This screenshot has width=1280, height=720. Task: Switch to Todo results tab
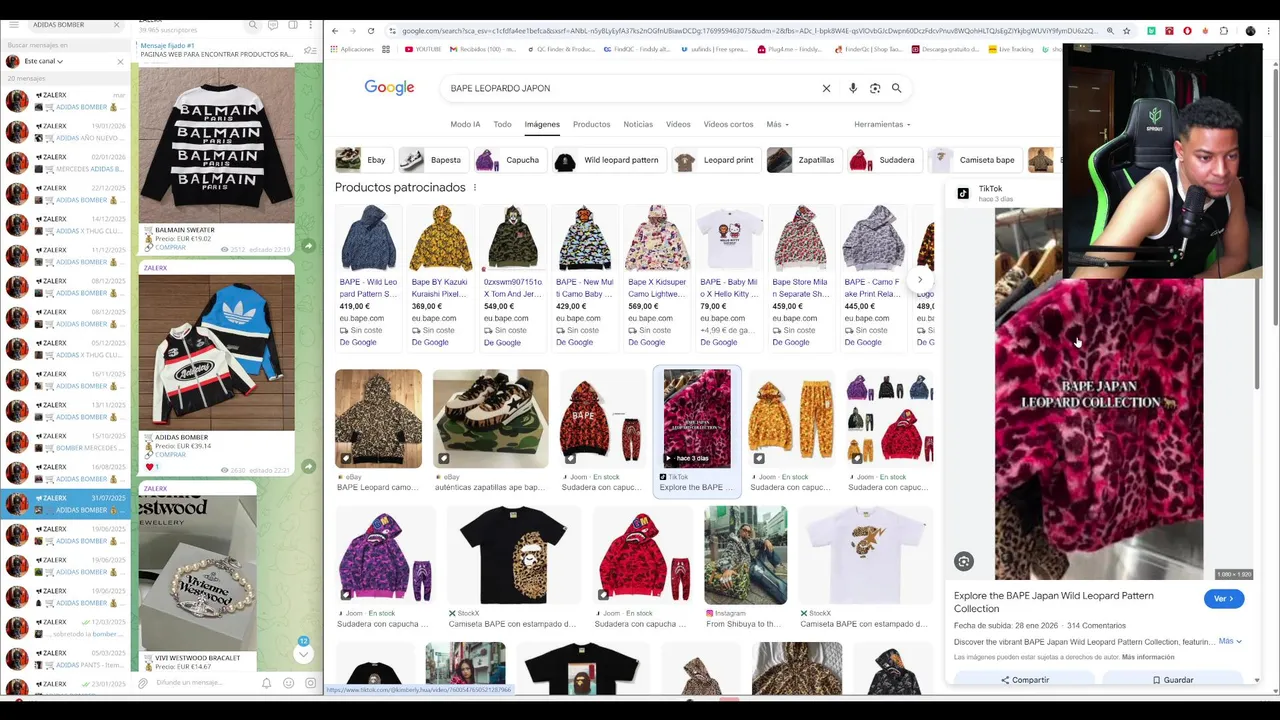(502, 124)
